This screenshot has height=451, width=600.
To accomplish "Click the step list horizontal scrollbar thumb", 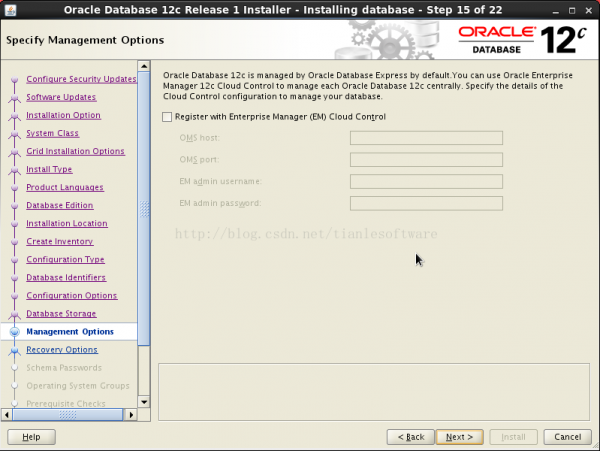I will click(68, 415).
